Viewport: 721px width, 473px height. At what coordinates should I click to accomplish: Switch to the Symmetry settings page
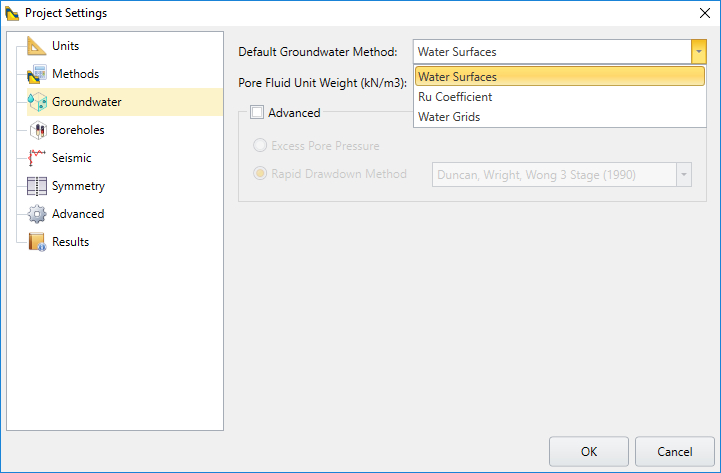click(x=78, y=186)
